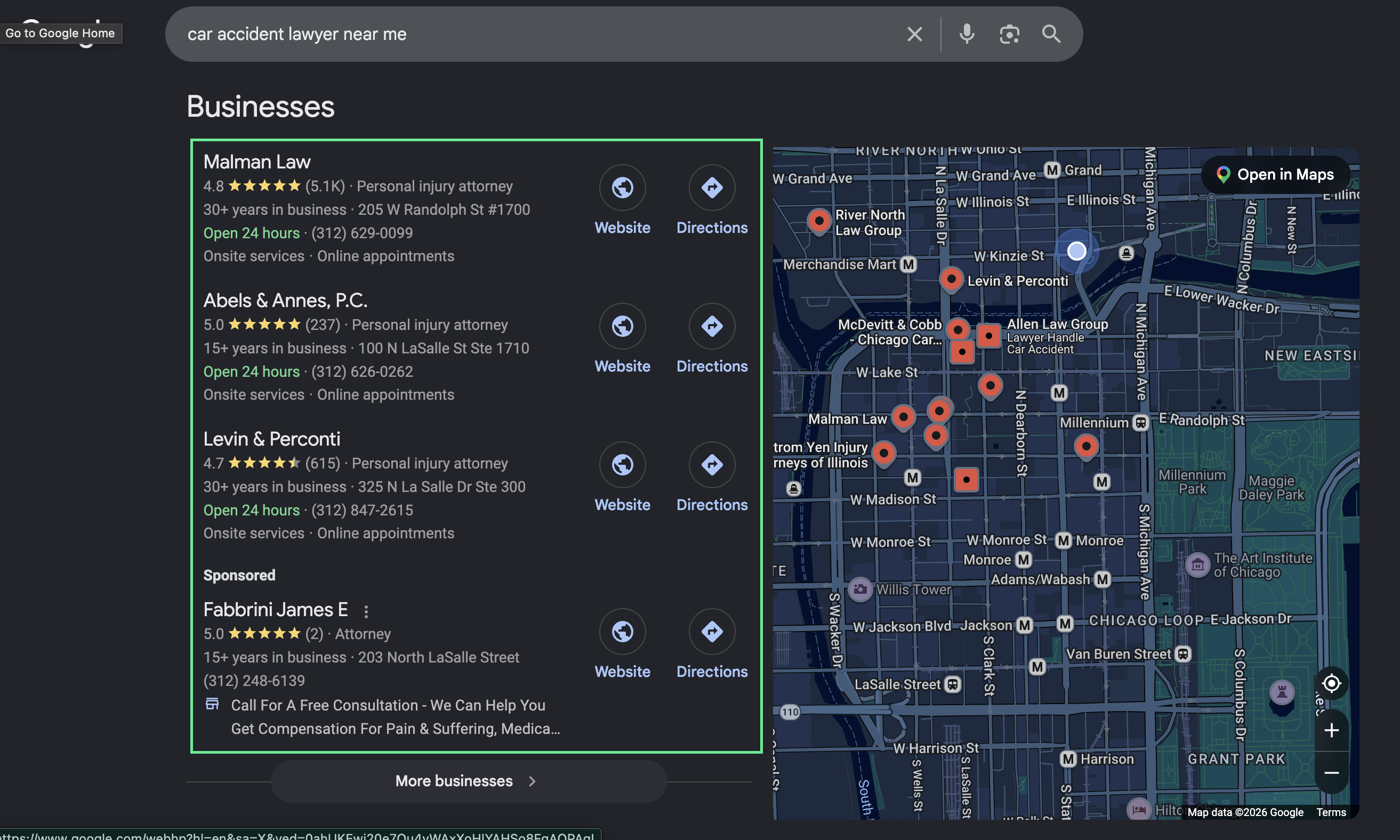The width and height of the screenshot is (1400, 840).
Task: Center map on my current location
Action: (1331, 684)
